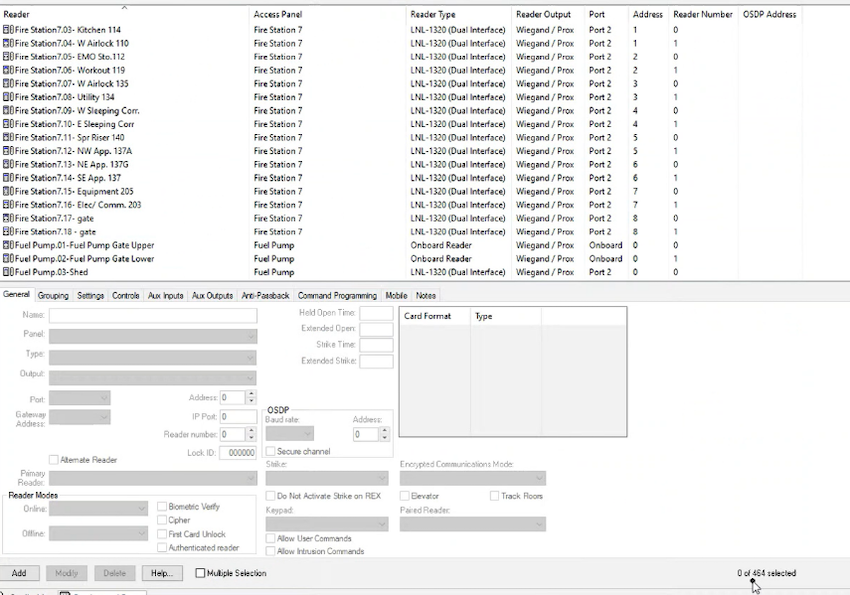Click reader icon for Fire Station7.17- gate
850x595 pixels.
click(8, 218)
